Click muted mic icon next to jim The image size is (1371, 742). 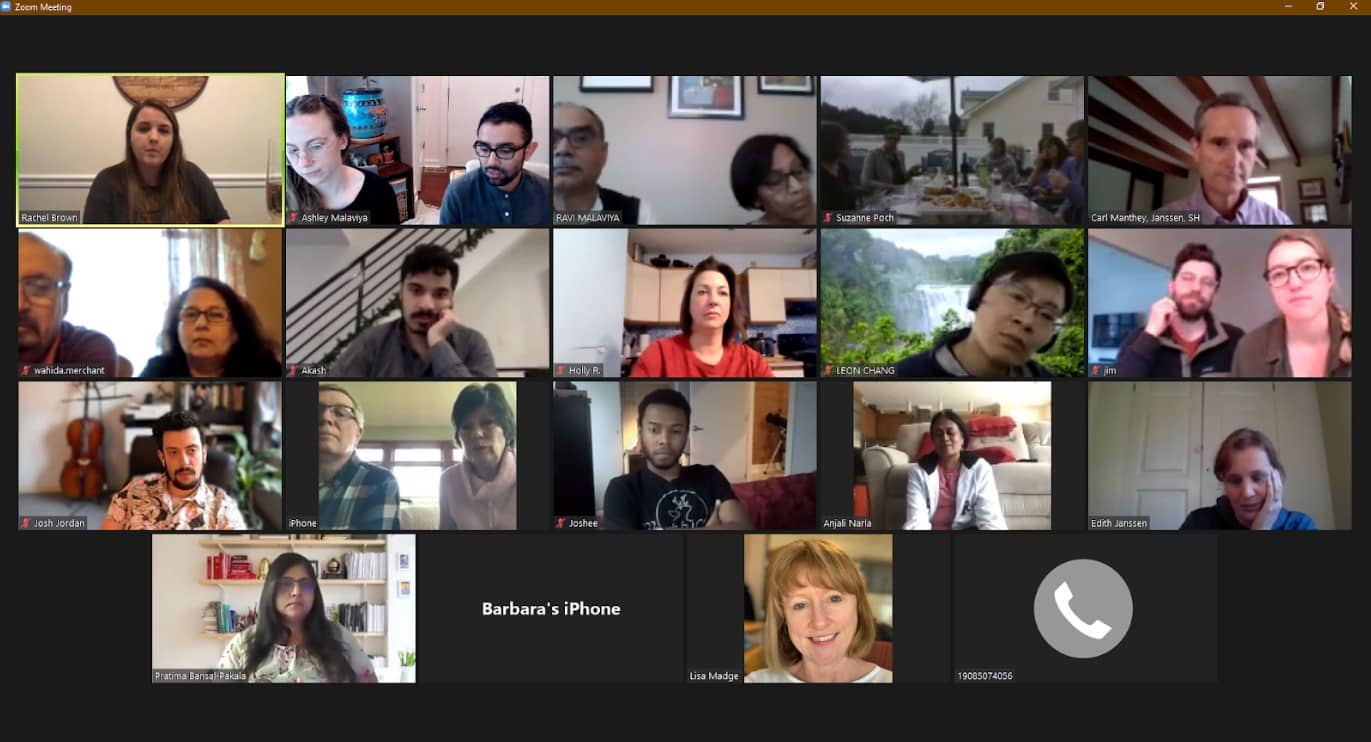click(1096, 370)
